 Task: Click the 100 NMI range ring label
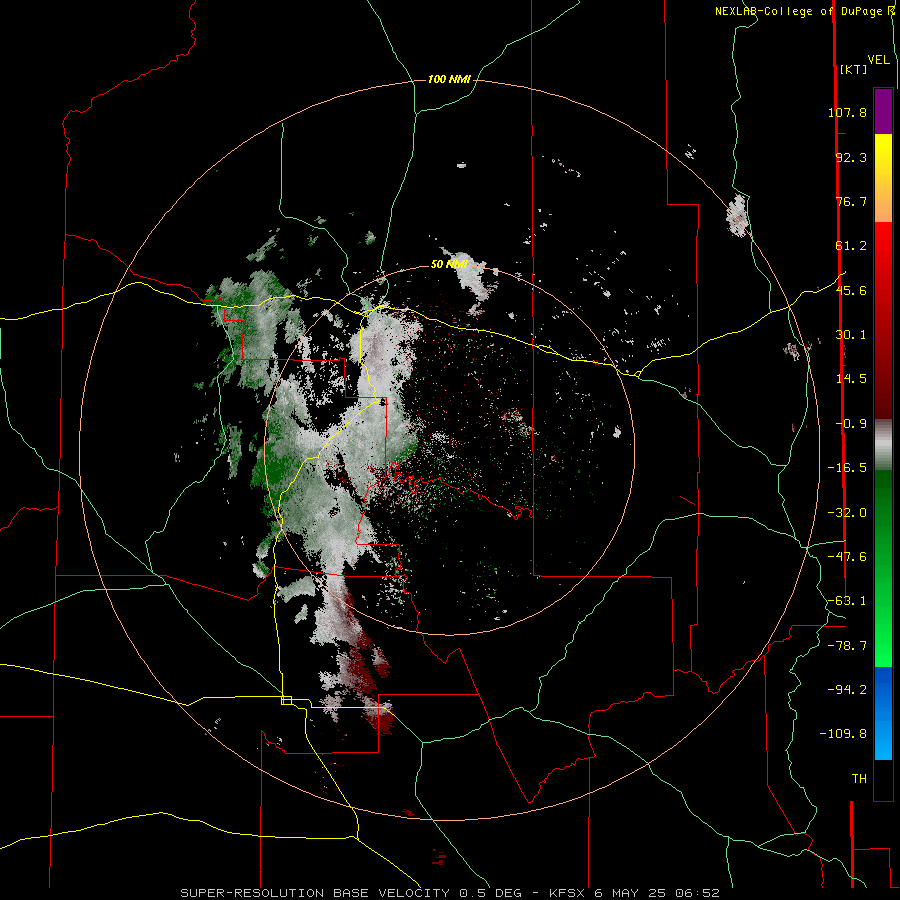point(449,79)
